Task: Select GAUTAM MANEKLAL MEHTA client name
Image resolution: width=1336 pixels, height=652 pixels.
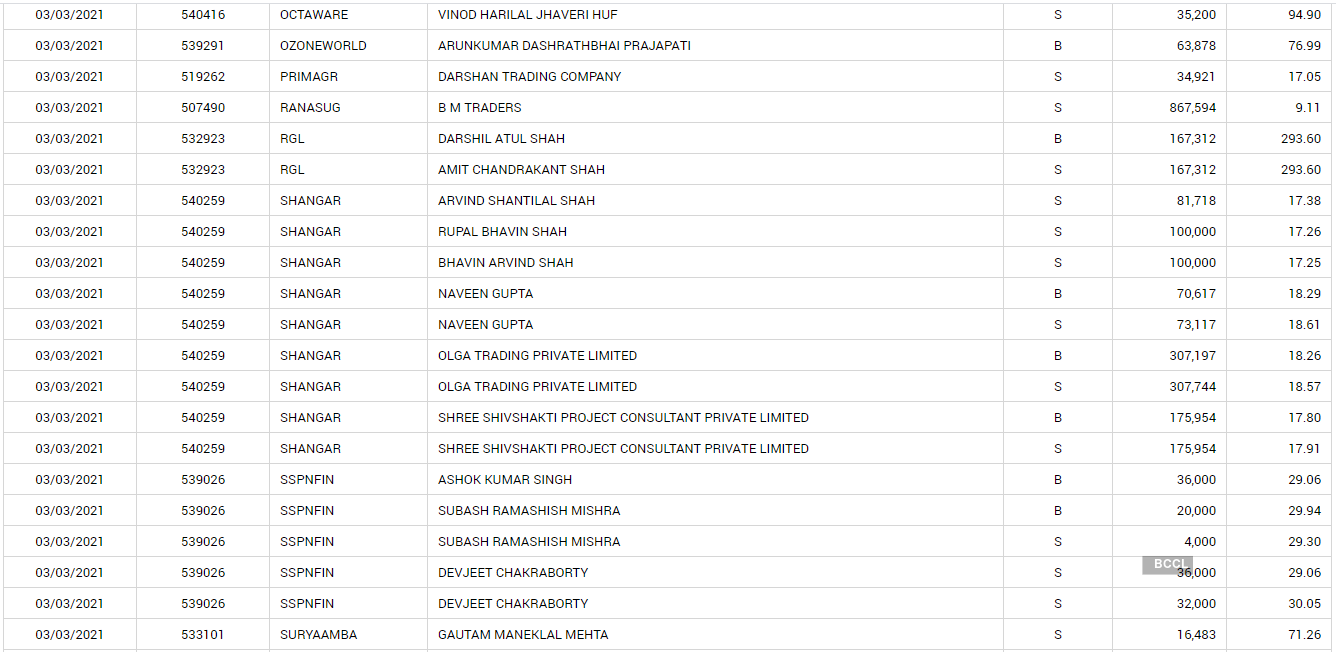Action: click(523, 635)
